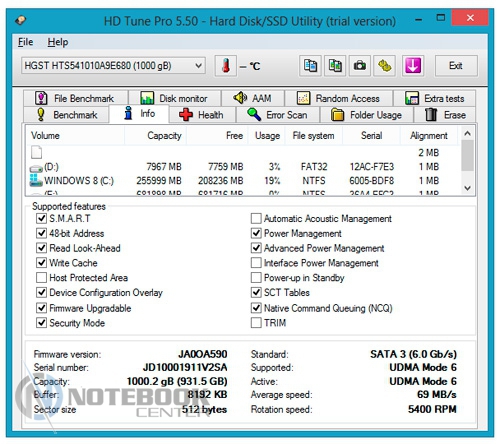Toggle Advanced Power Management checkbox
This screenshot has width=500, height=444.
pyautogui.click(x=256, y=248)
